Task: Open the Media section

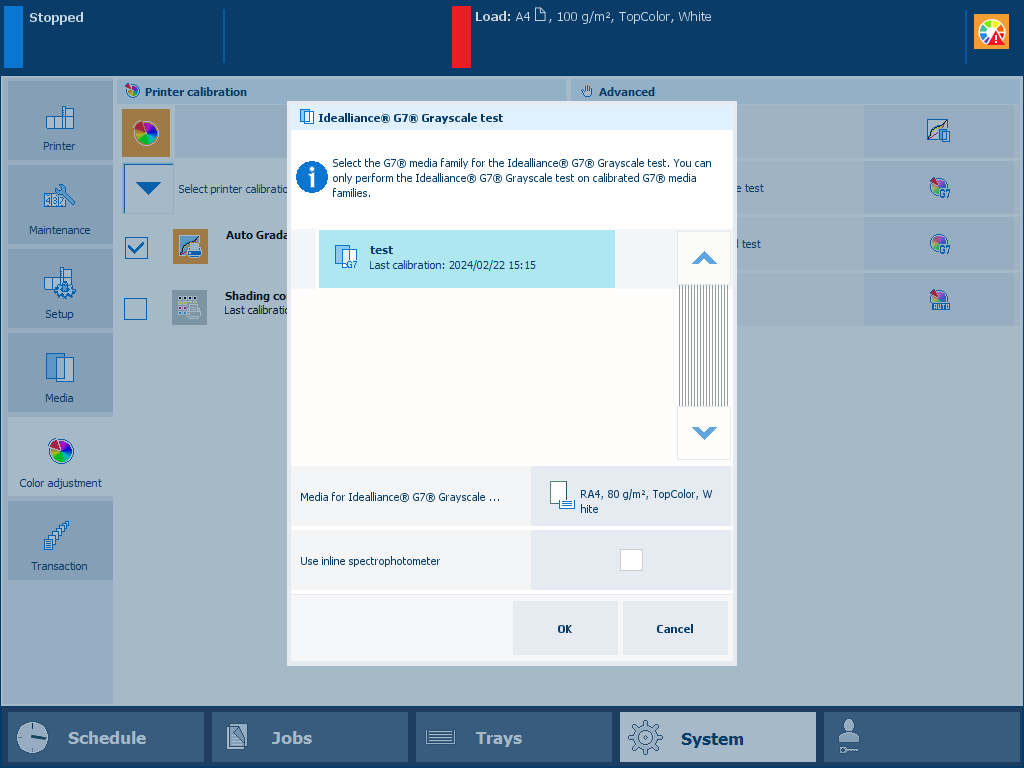Action: tap(59, 374)
